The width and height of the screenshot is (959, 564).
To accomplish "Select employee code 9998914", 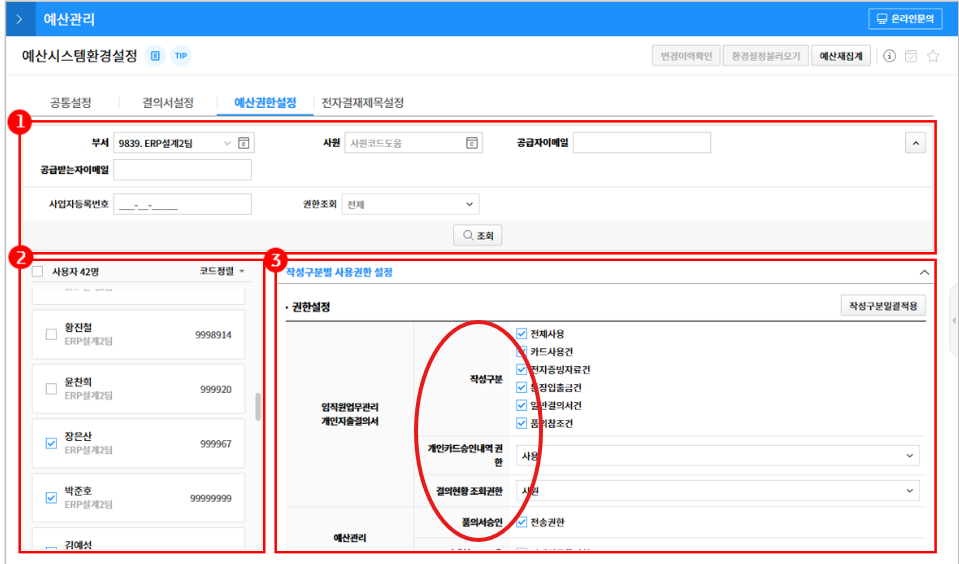I will [213, 335].
